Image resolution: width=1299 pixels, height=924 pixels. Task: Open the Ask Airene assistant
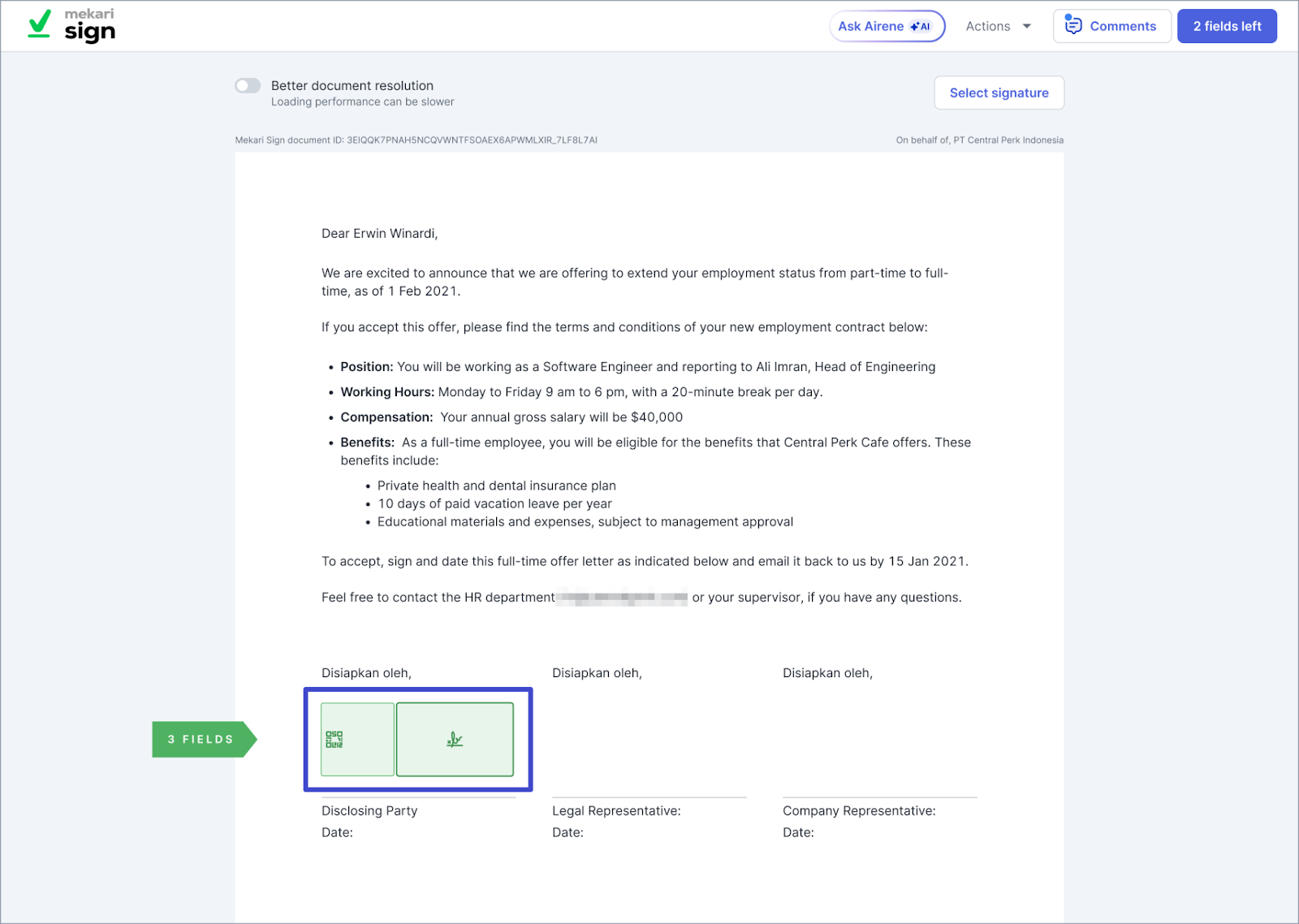[x=870, y=26]
